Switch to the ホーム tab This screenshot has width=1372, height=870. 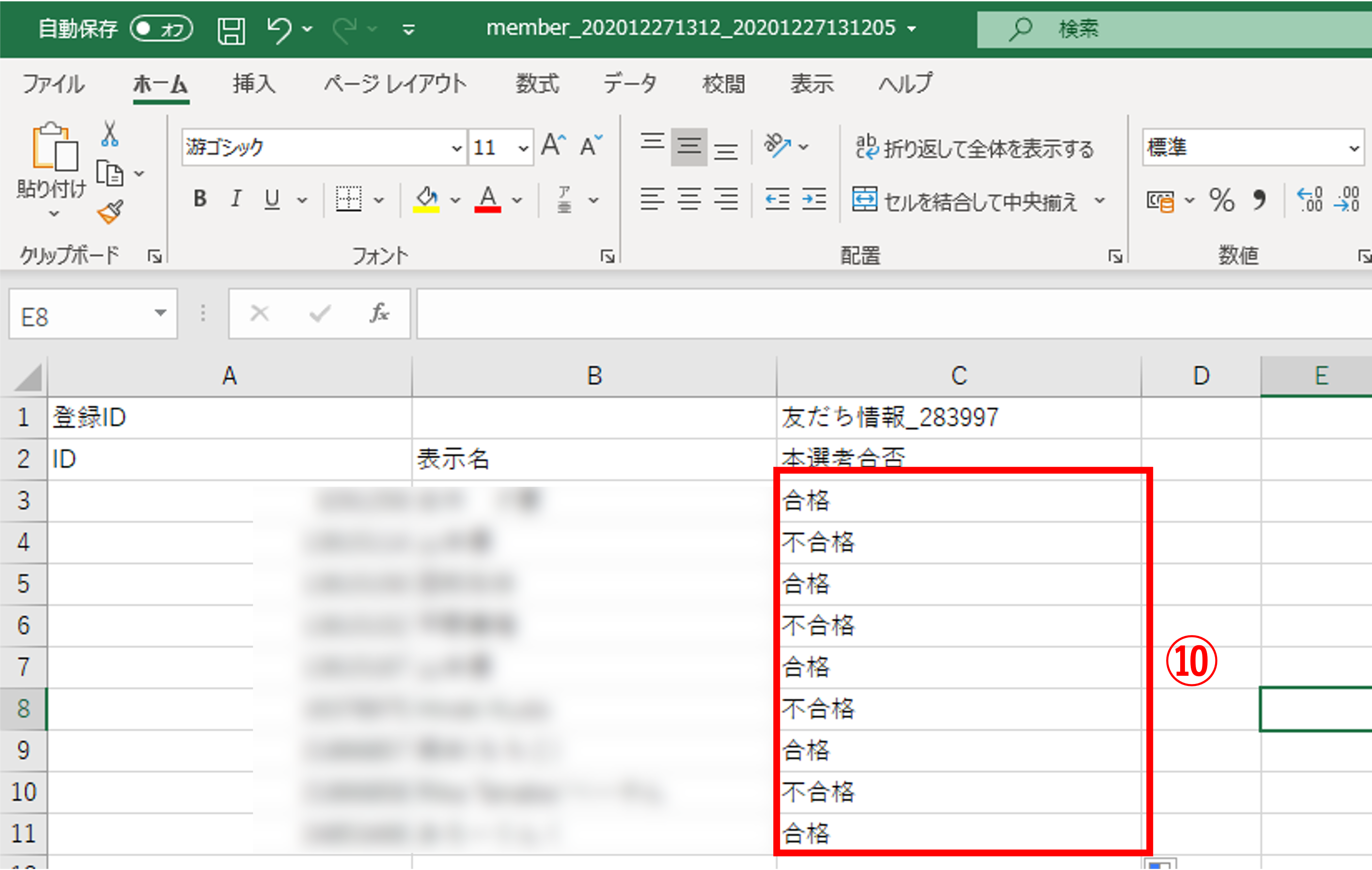coord(161,84)
